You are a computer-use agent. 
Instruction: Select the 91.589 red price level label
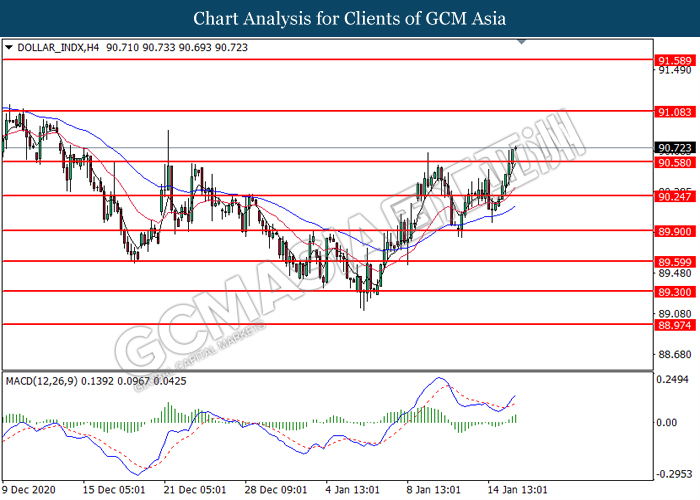[x=673, y=60]
